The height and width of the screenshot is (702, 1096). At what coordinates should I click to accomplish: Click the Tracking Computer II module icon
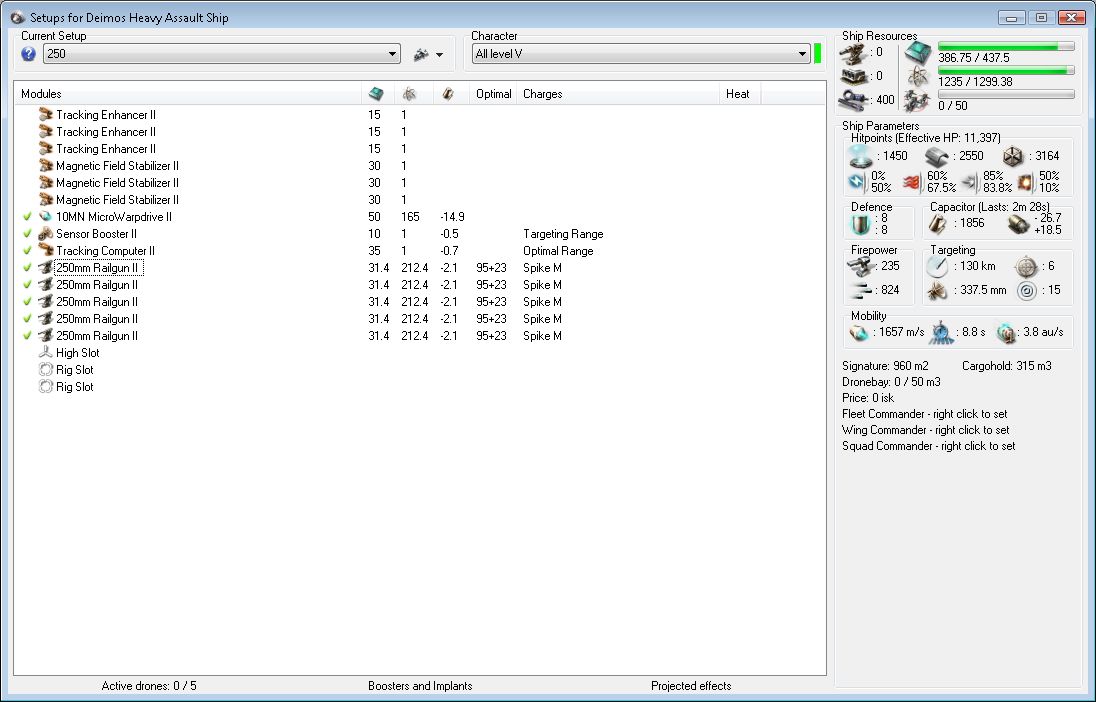pos(46,250)
